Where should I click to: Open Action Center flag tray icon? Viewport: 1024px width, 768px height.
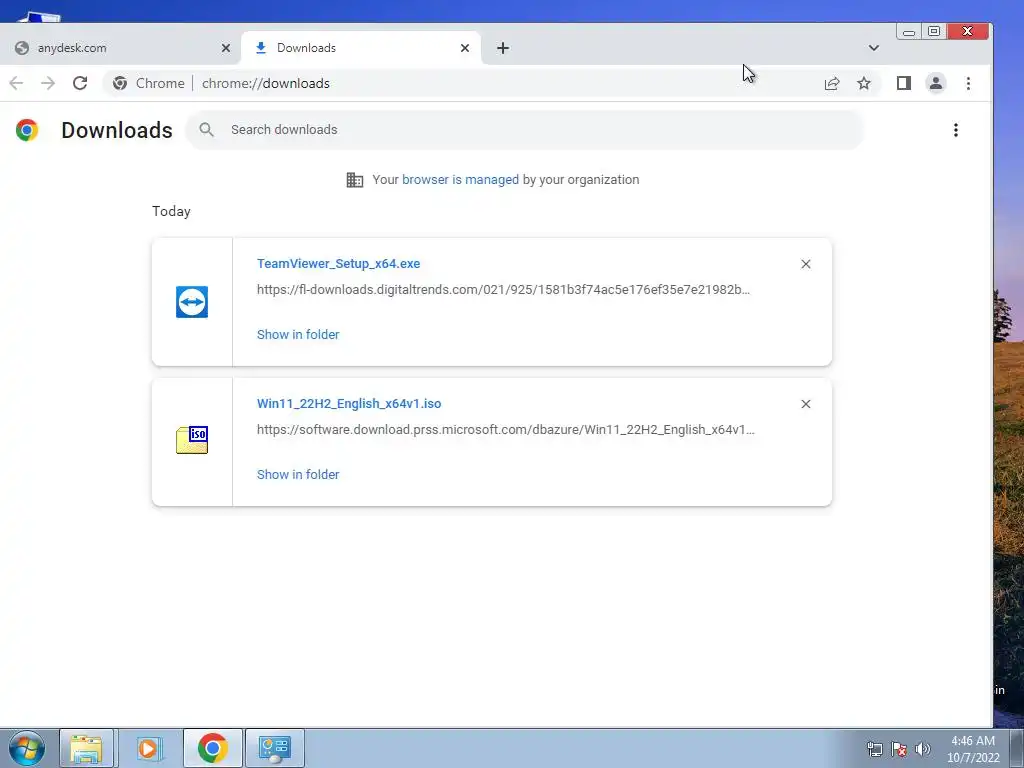coord(899,749)
